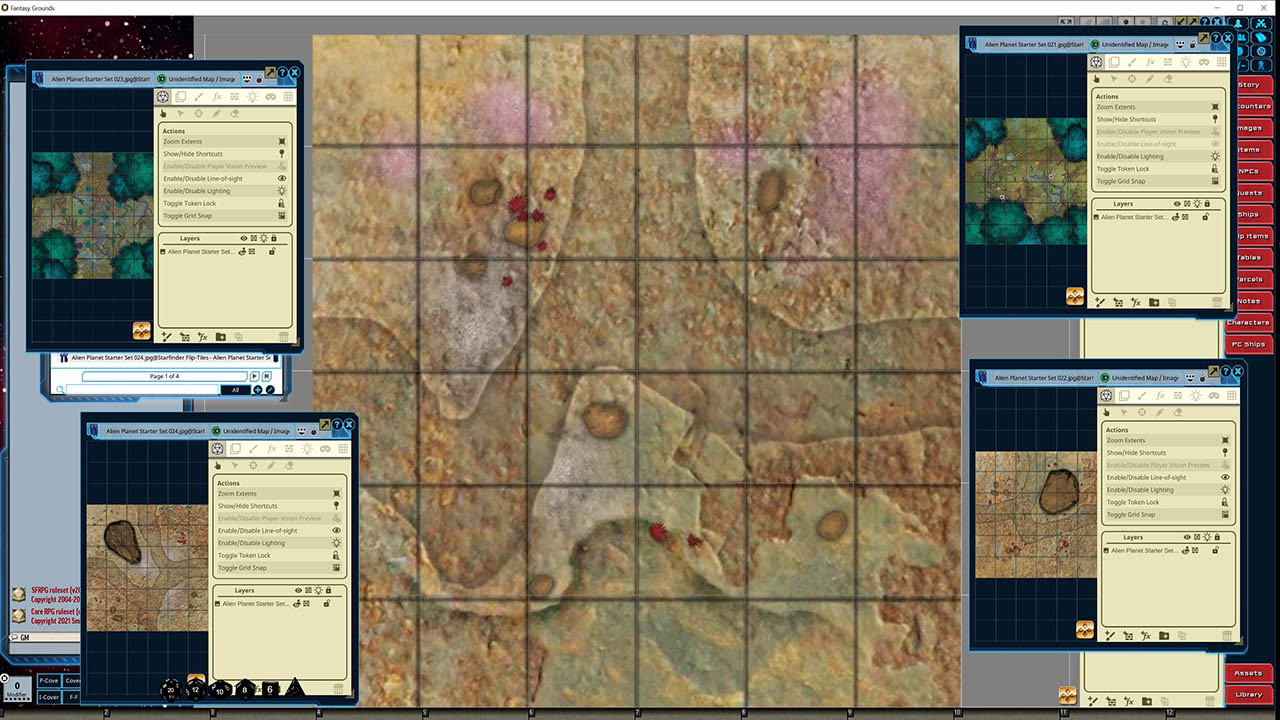Select the arrow selection tool in window 023
The height and width of the screenshot is (720, 1280).
[181, 113]
